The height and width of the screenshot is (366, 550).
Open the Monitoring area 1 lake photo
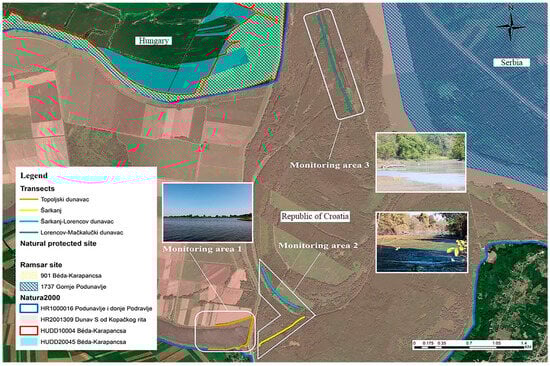(x=208, y=212)
